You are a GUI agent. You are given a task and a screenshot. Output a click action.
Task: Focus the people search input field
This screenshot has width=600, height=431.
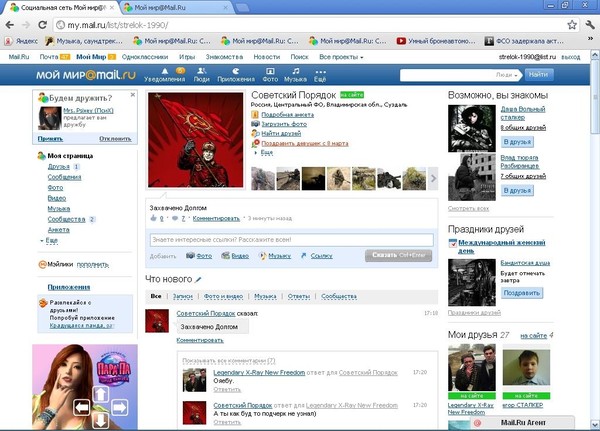[447, 75]
